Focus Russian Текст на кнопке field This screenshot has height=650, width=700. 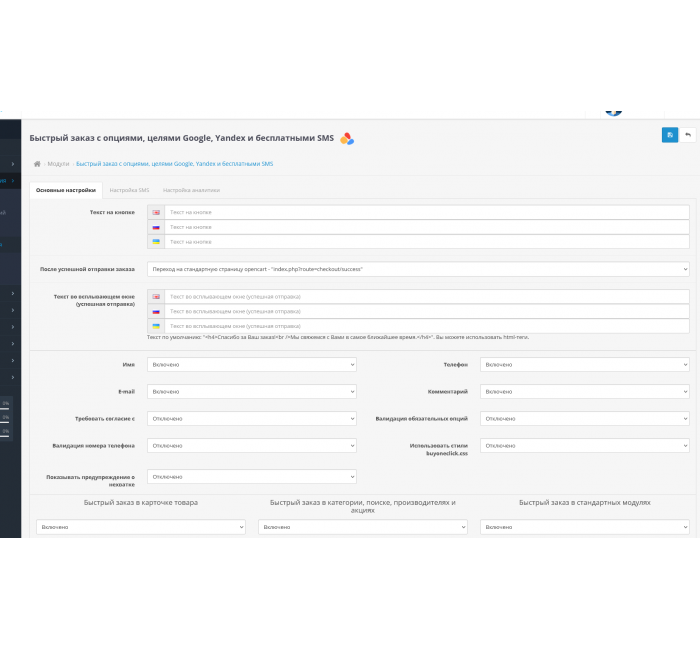(x=427, y=227)
